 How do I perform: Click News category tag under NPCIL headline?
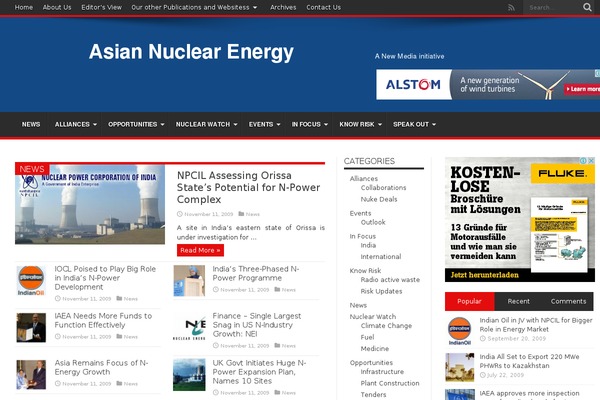click(x=253, y=214)
